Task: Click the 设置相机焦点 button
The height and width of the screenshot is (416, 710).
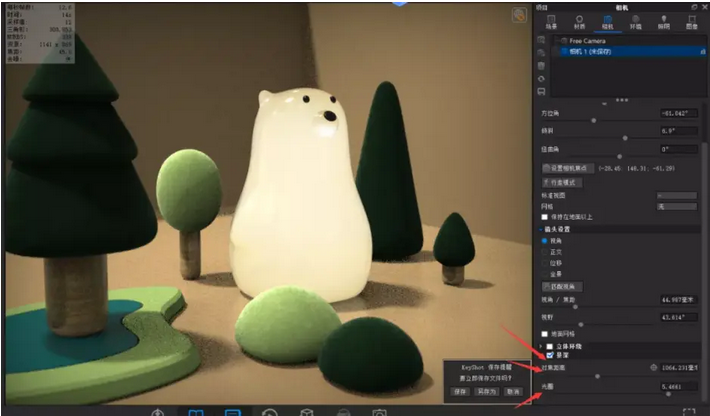Action: (x=567, y=167)
